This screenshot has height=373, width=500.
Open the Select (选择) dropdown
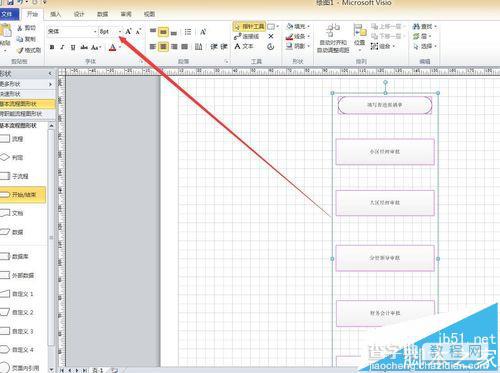click(425, 46)
